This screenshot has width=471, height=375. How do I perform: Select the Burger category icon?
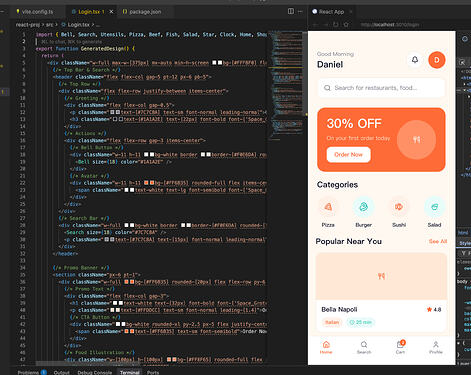[x=363, y=207]
